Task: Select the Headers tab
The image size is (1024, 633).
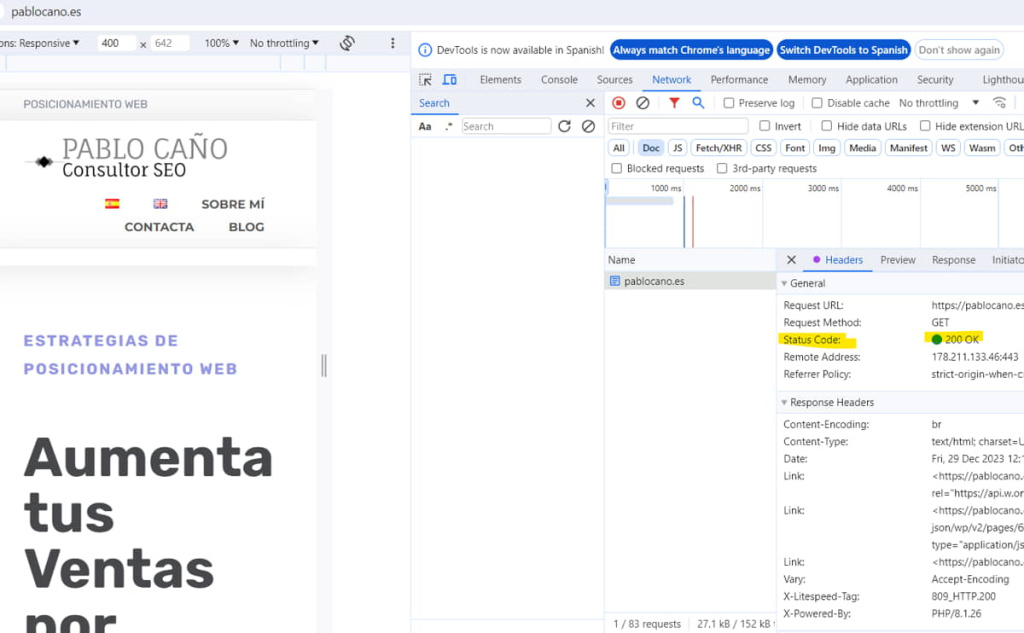Action: (837, 260)
